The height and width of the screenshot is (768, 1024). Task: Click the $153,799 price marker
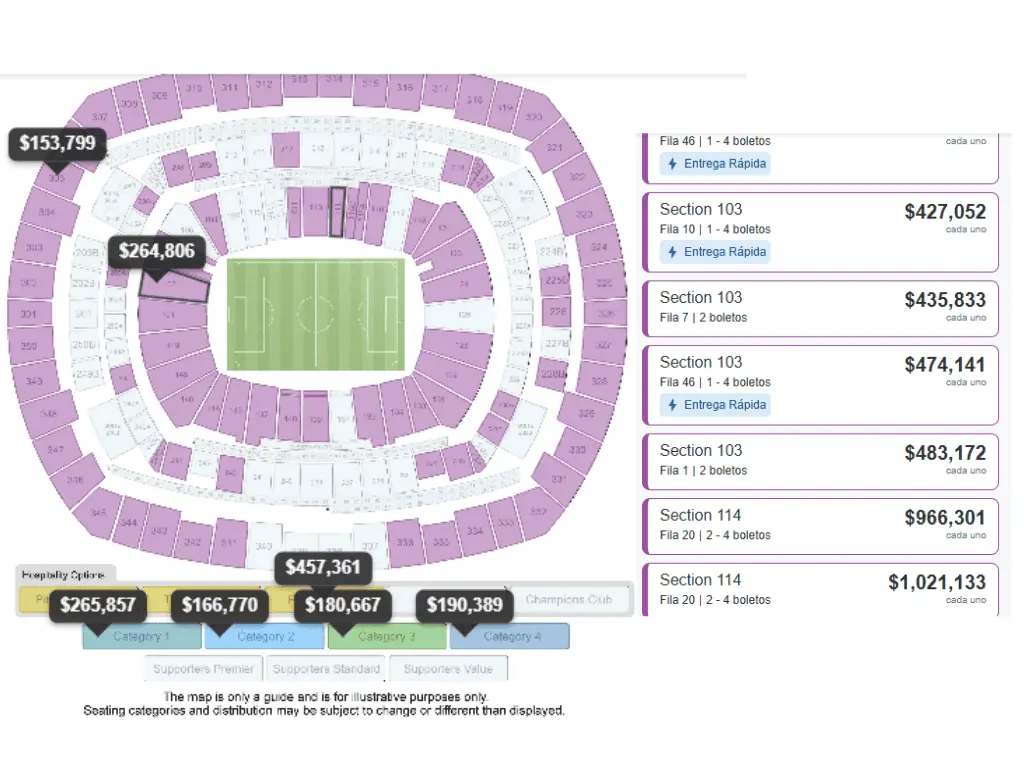pyautogui.click(x=57, y=143)
